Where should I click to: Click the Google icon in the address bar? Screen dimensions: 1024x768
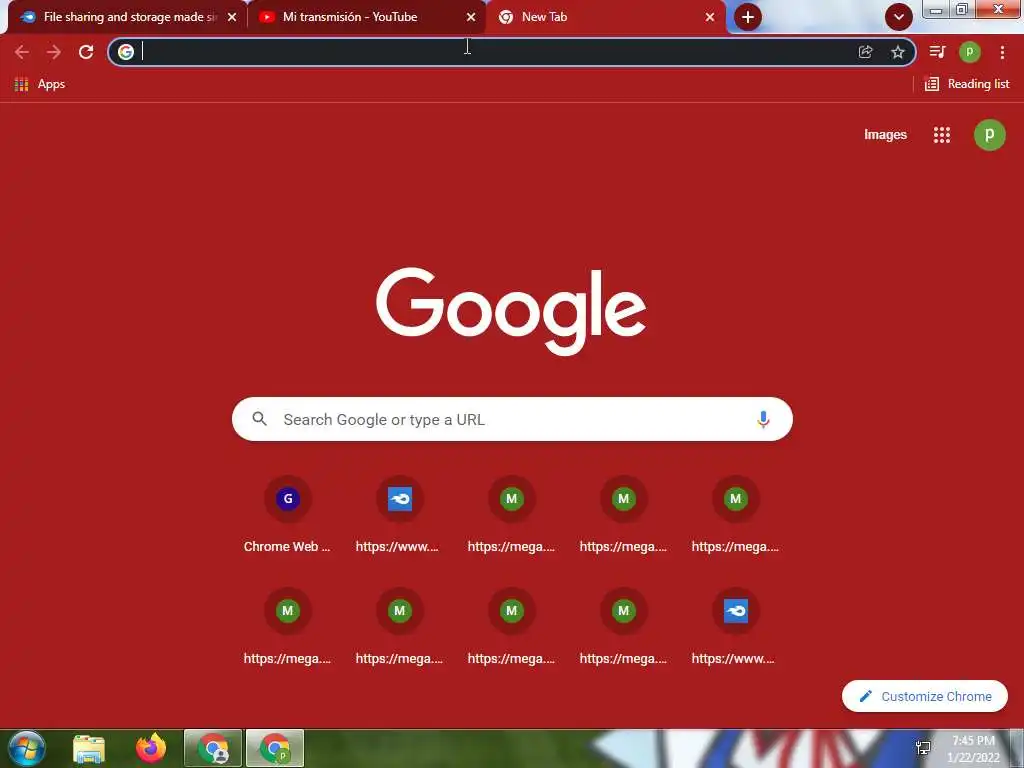point(126,52)
